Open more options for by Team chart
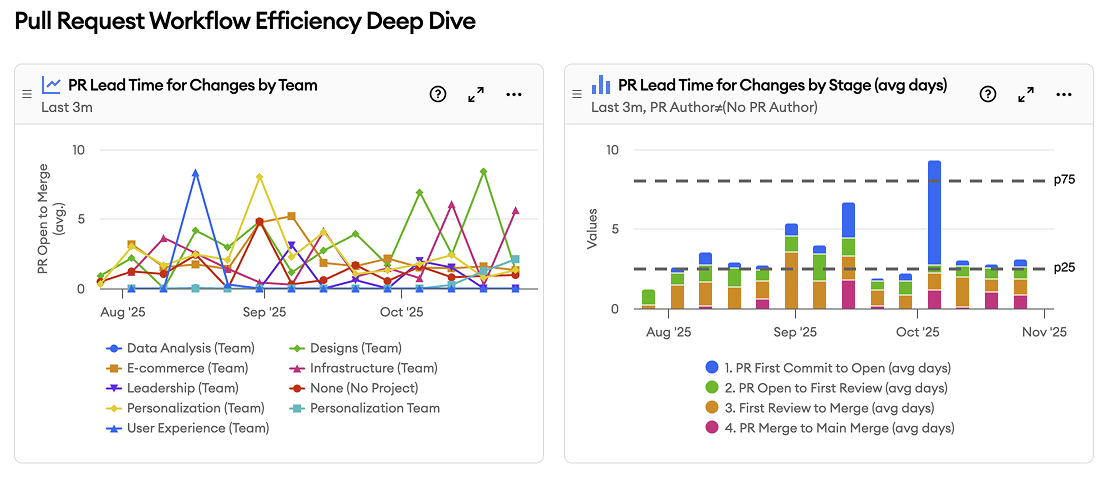This screenshot has height=478, width=1107. (x=514, y=94)
